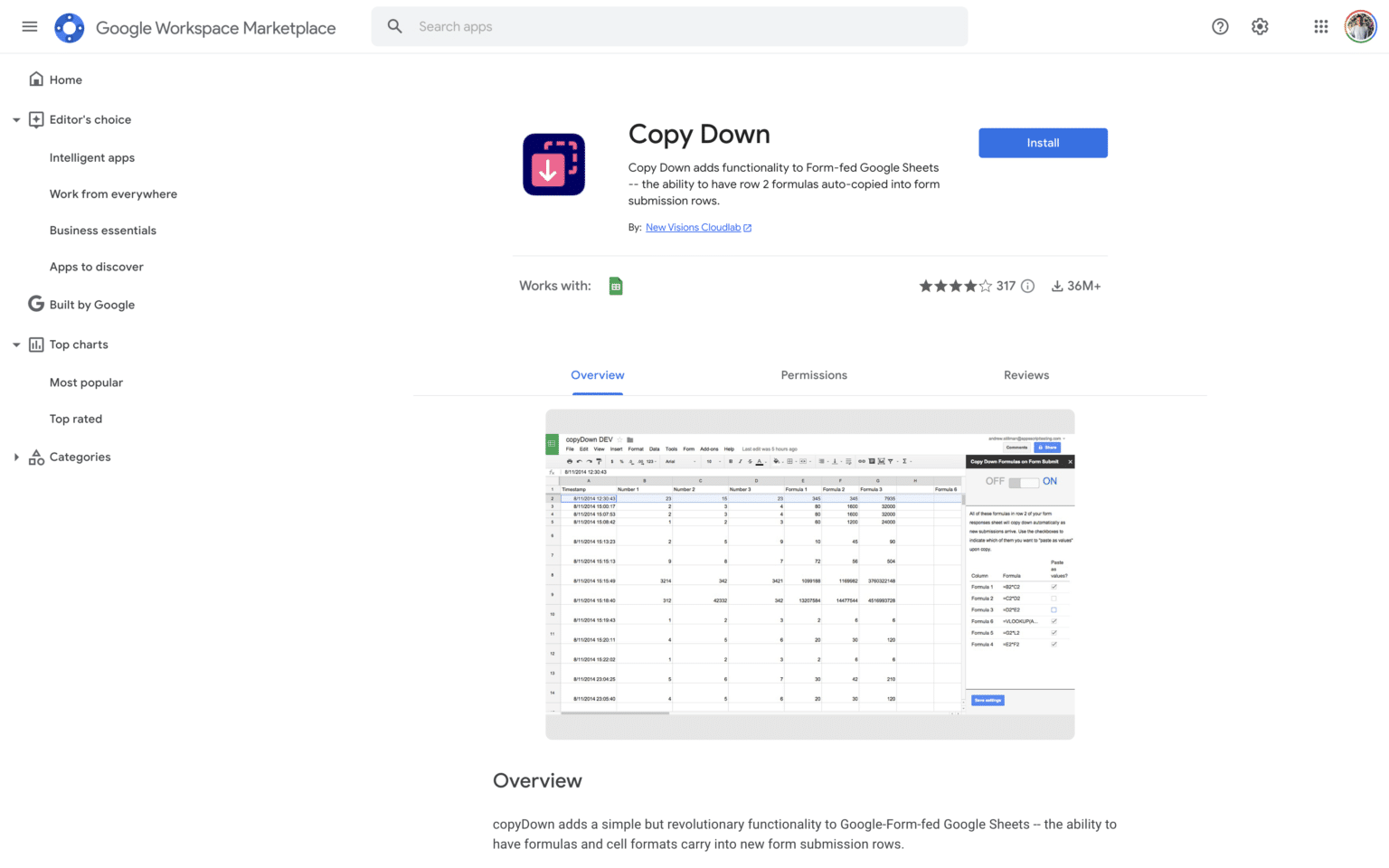This screenshot has width=1389, height=868.
Task: Collapse the Editor's choice section
Action: click(x=15, y=118)
